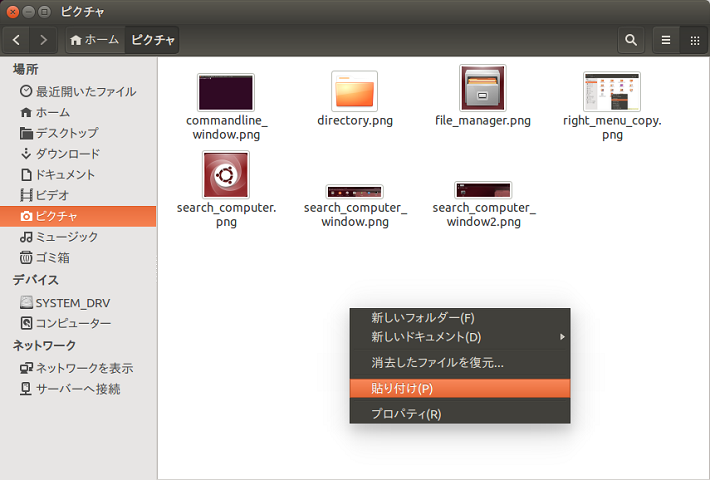This screenshot has height=480, width=710.
Task: Switch to list view button
Action: click(x=666, y=40)
